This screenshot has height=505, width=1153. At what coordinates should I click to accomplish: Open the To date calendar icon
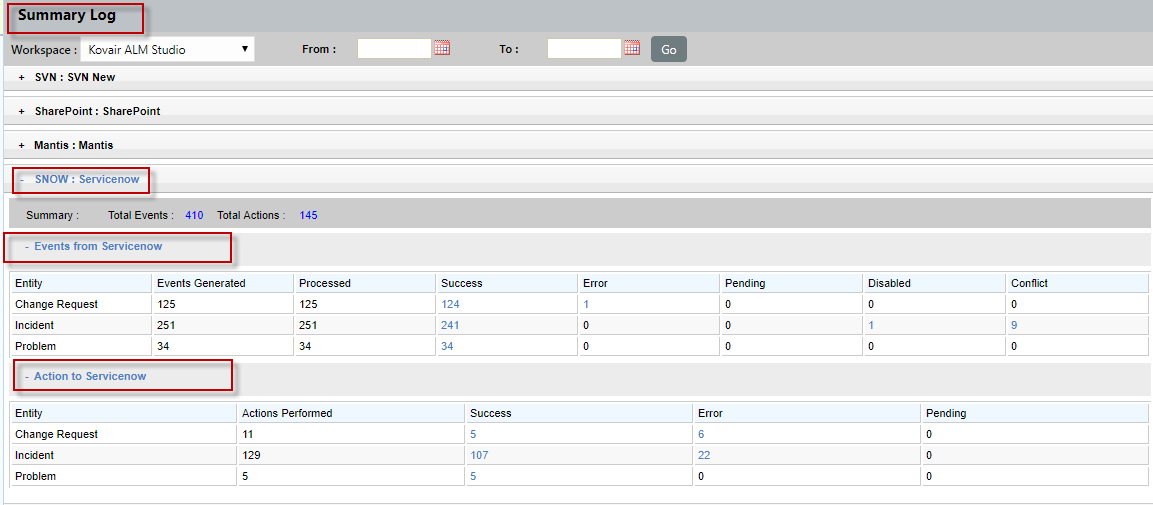click(631, 48)
